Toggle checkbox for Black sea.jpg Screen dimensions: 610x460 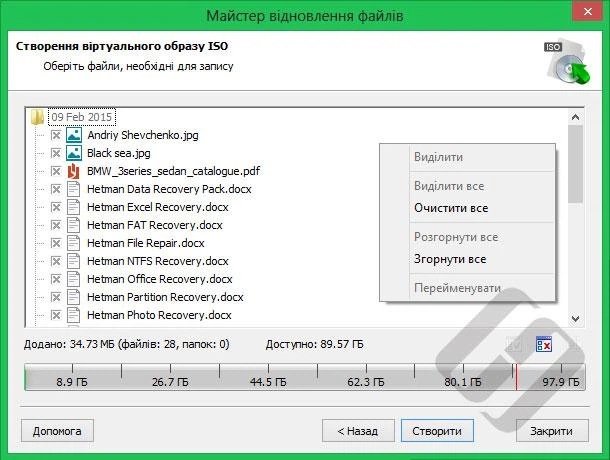pyautogui.click(x=56, y=153)
